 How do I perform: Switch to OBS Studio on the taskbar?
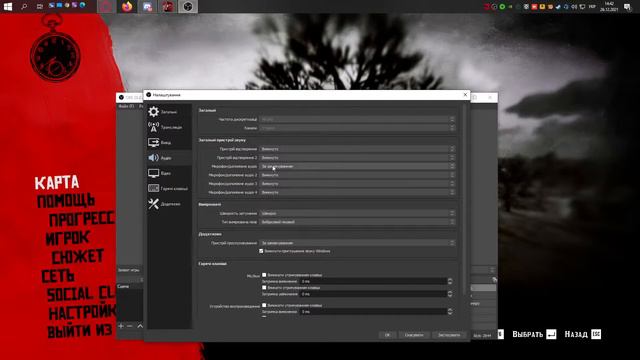tap(188, 7)
